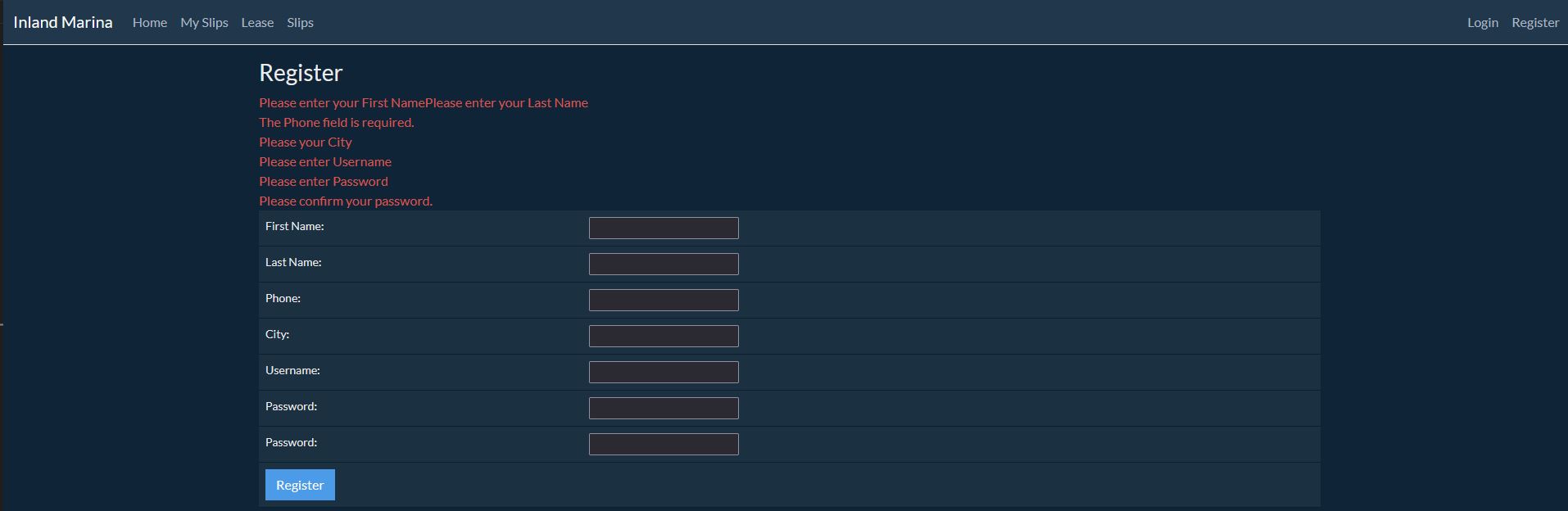The image size is (1568, 511).
Task: Click the Last Name label
Action: pos(293,262)
